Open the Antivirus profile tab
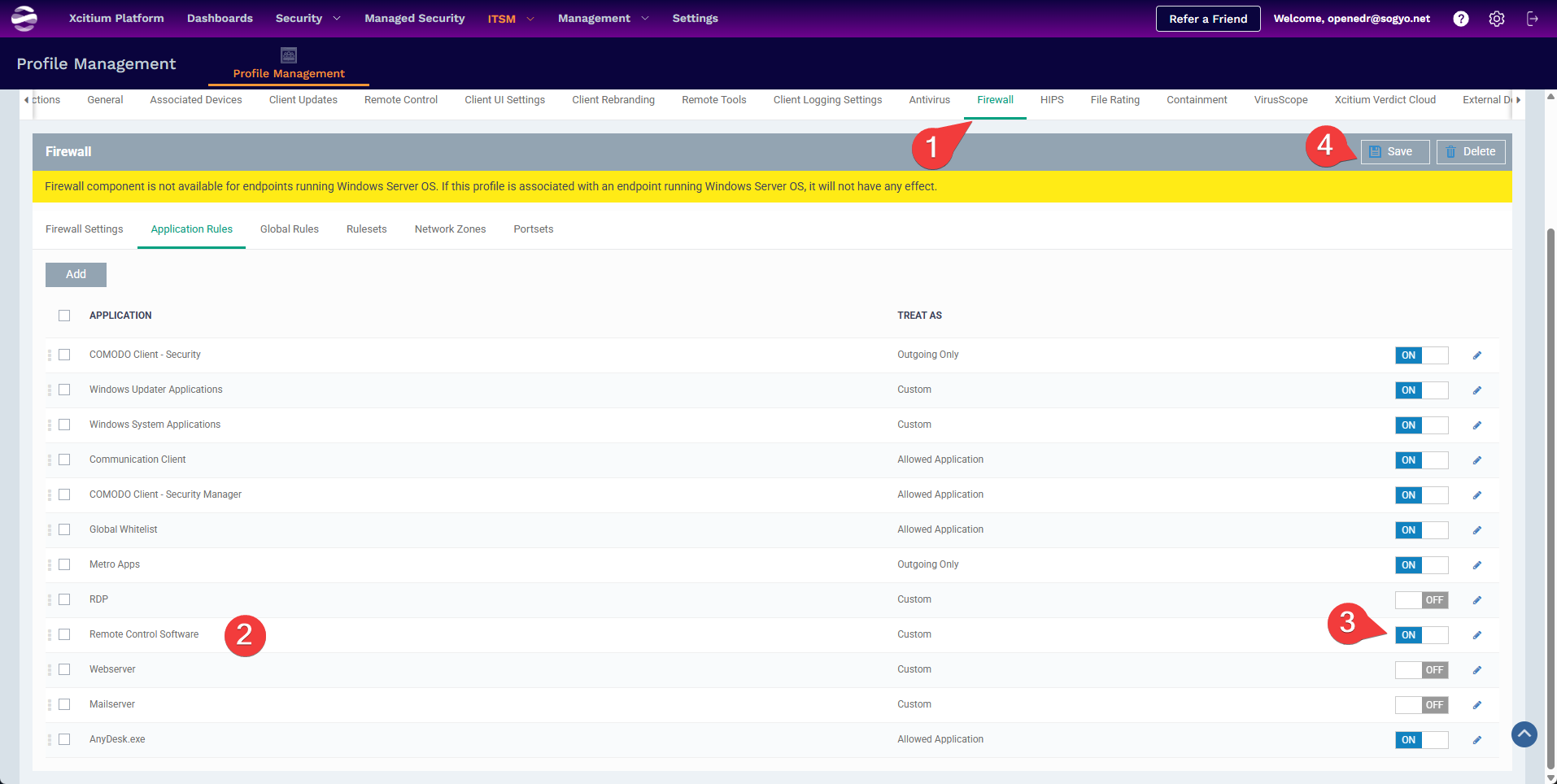1557x784 pixels. [930, 100]
